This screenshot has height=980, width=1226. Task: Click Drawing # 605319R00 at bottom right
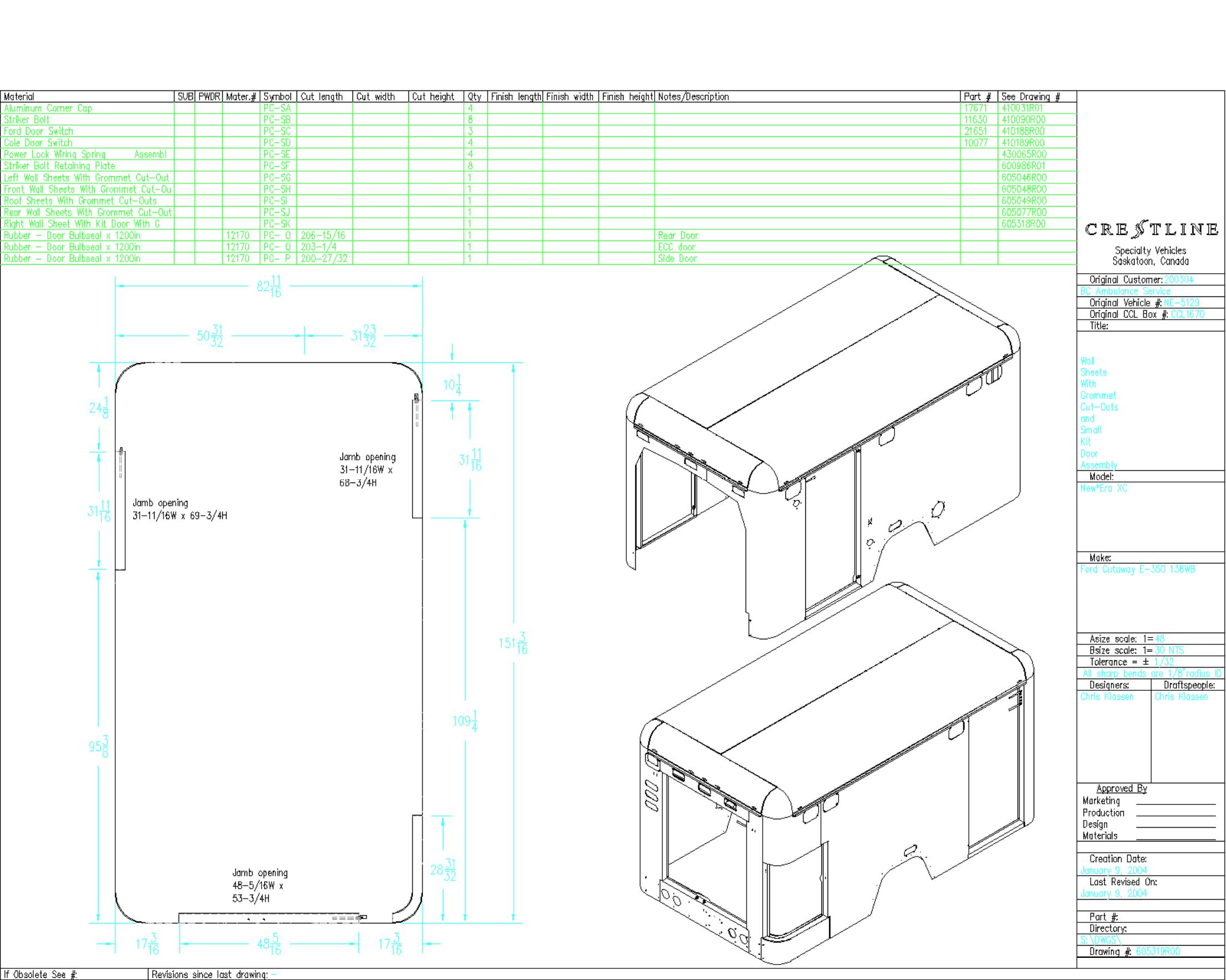[1158, 952]
